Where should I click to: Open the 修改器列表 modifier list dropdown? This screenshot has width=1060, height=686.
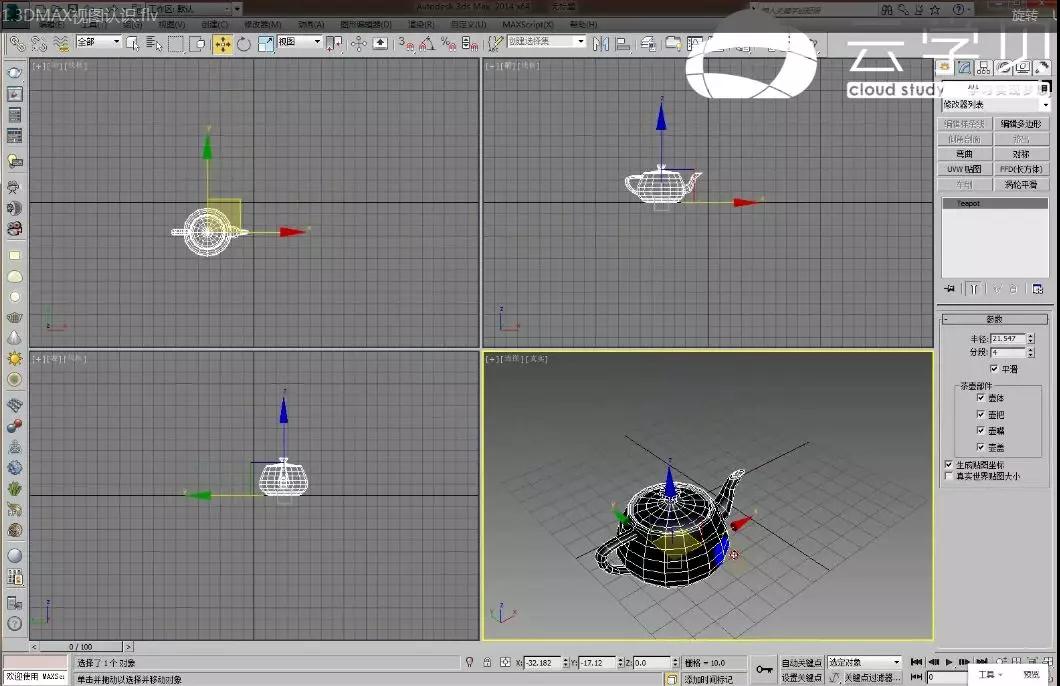click(996, 105)
